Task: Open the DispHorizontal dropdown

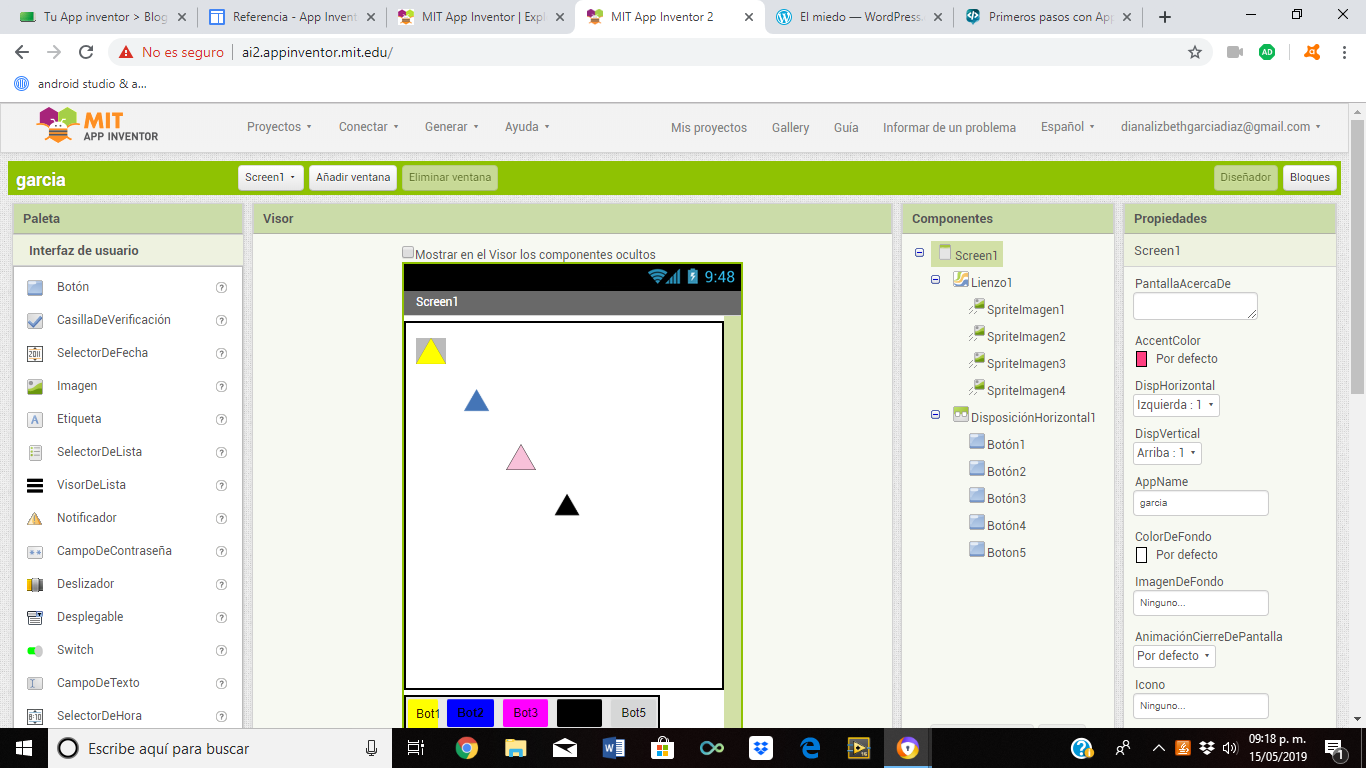Action: [x=1176, y=405]
